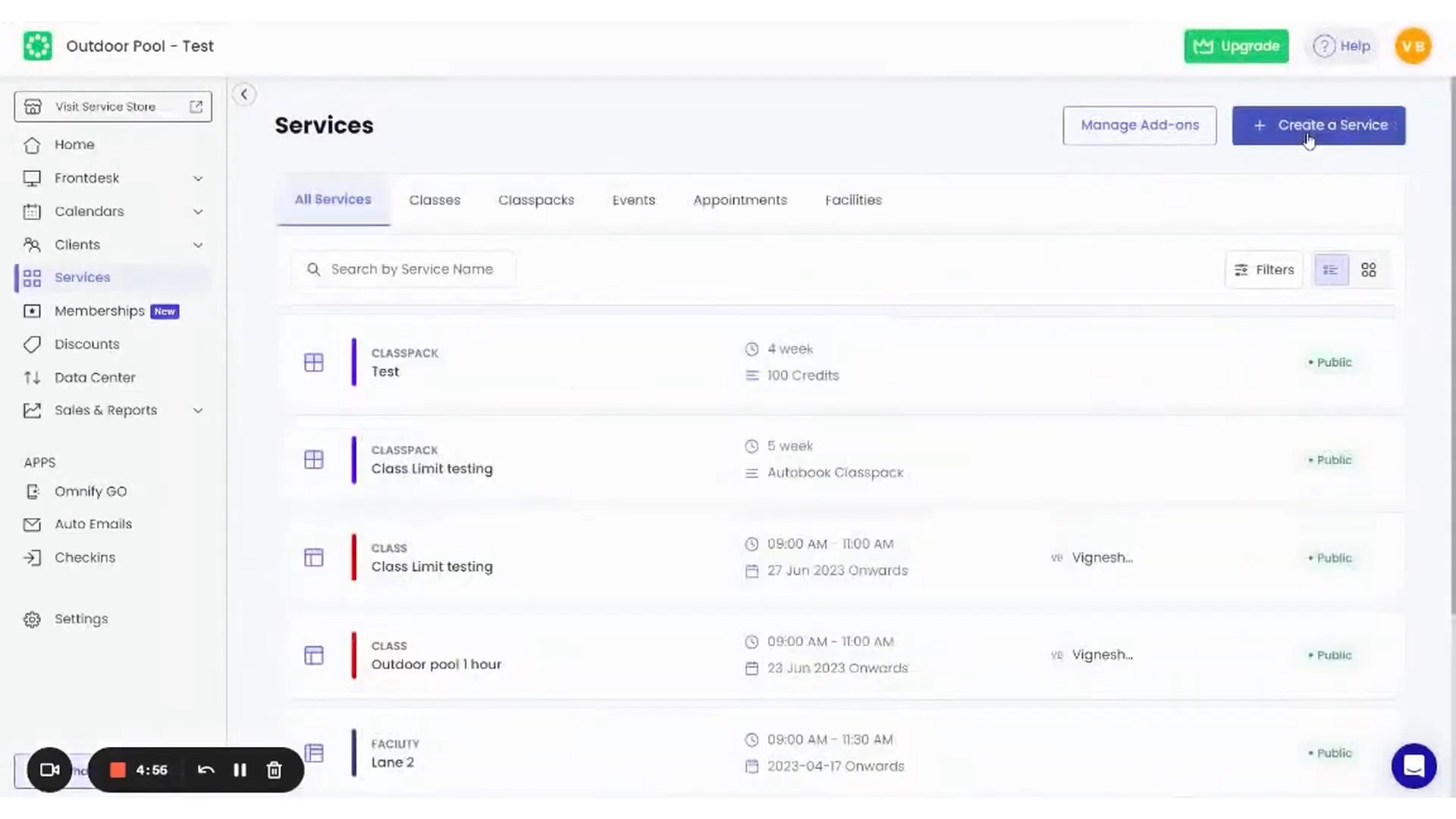Switch to the Appointments tab
This screenshot has height=819, width=1456.
click(x=740, y=200)
